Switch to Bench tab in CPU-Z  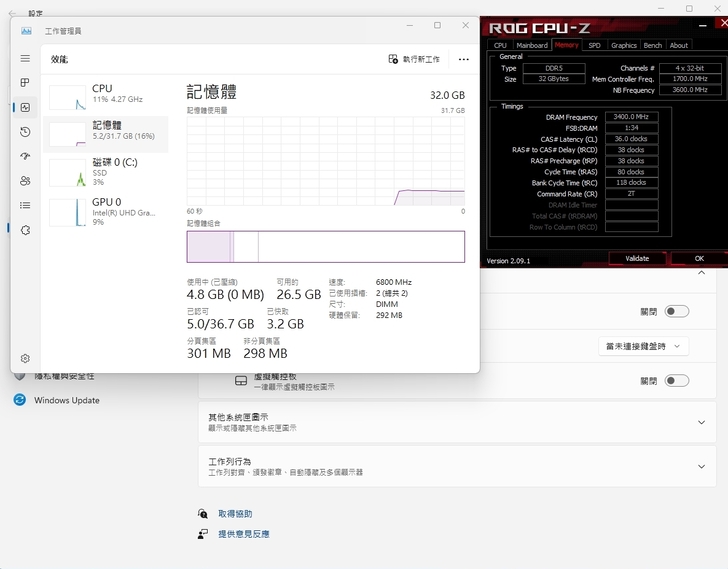pos(652,45)
